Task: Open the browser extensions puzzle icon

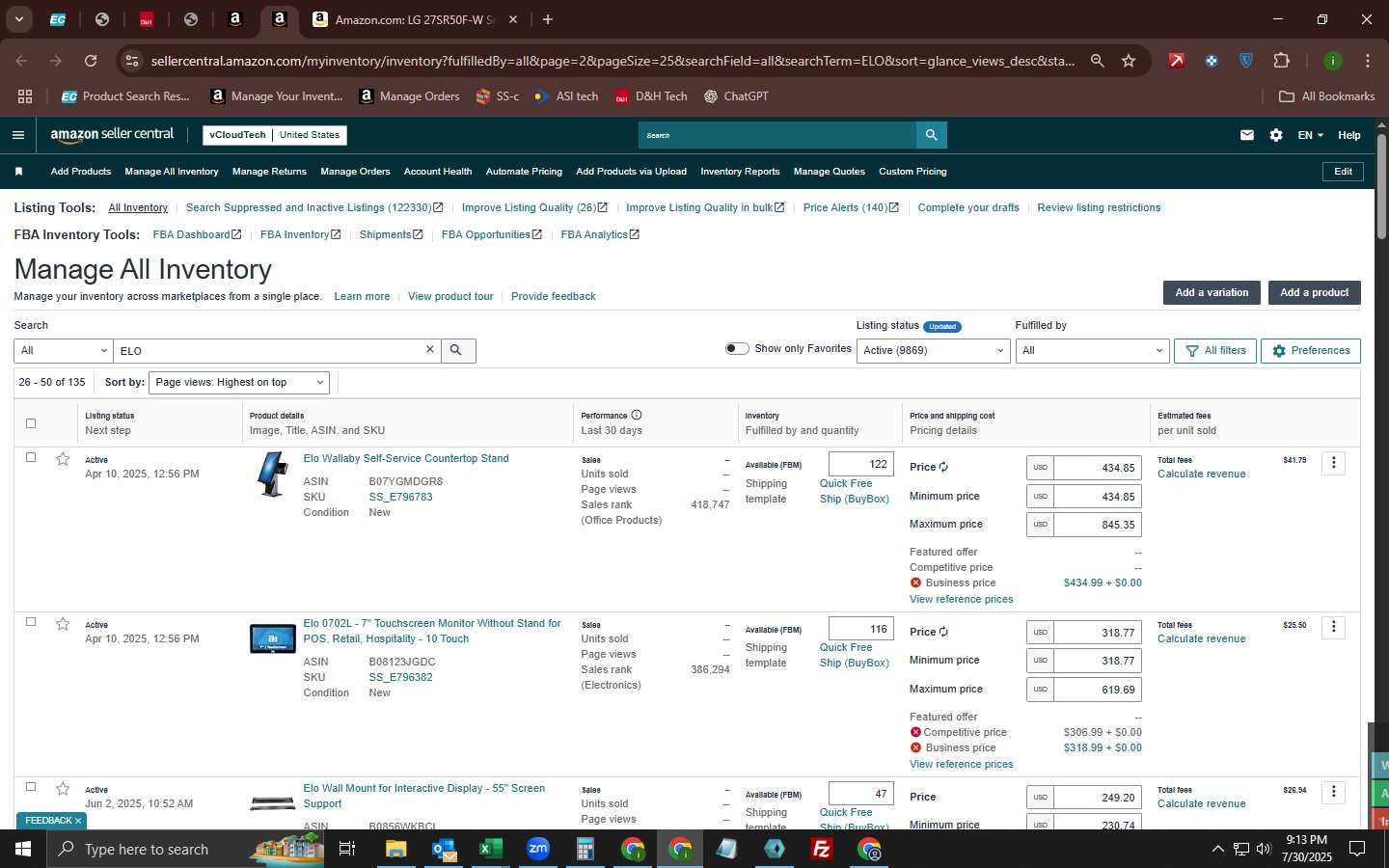Action: click(x=1281, y=61)
